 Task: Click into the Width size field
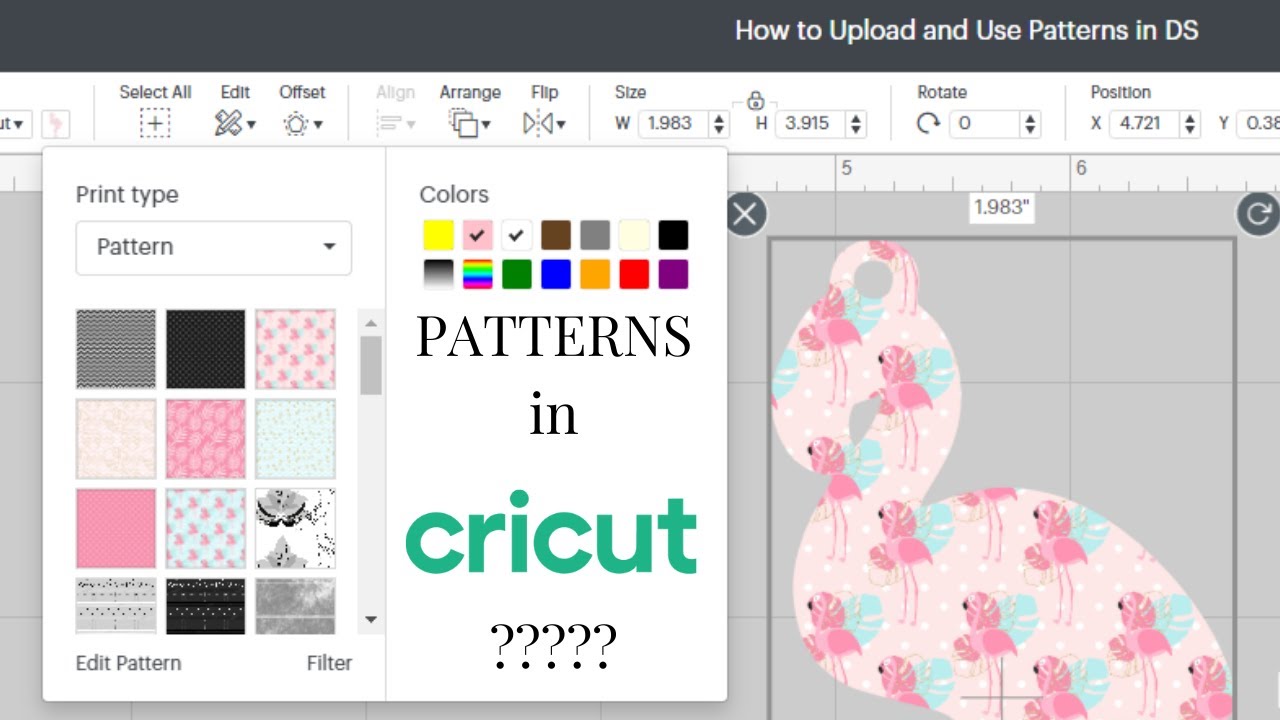(x=671, y=124)
